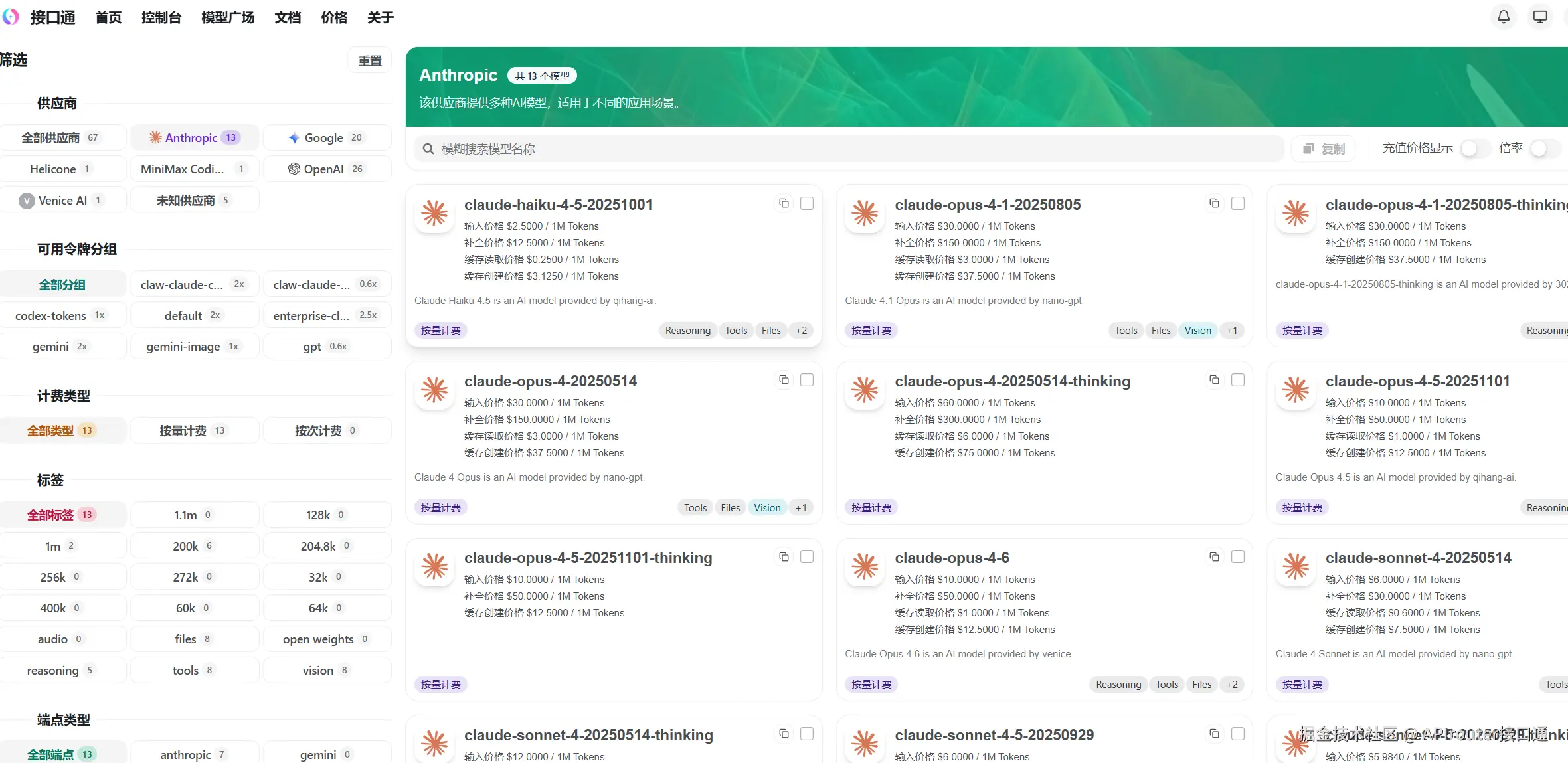Click the 接口通 logo icon

11,17
